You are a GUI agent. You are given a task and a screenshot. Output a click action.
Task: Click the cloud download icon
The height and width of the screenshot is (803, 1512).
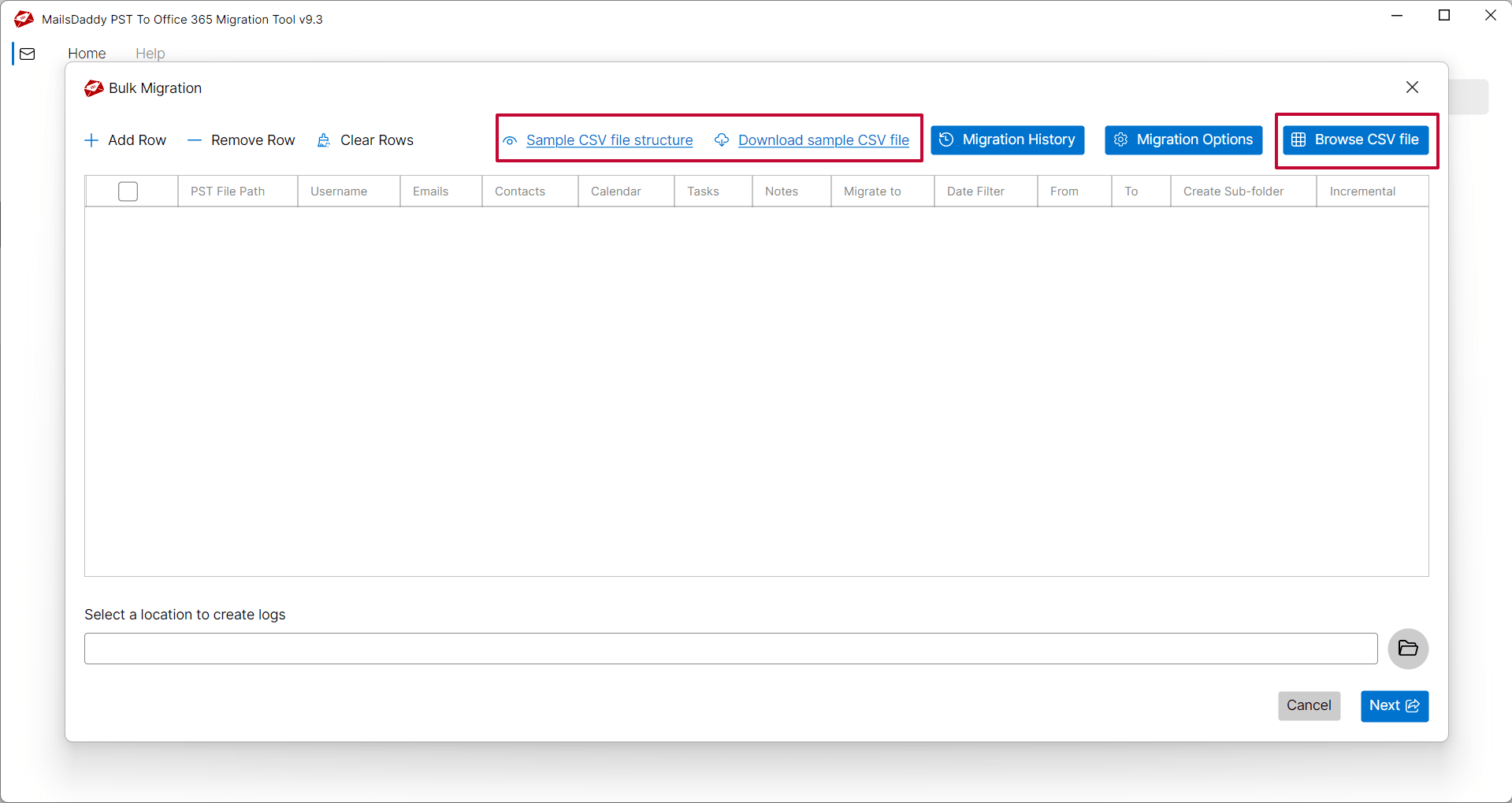(722, 140)
